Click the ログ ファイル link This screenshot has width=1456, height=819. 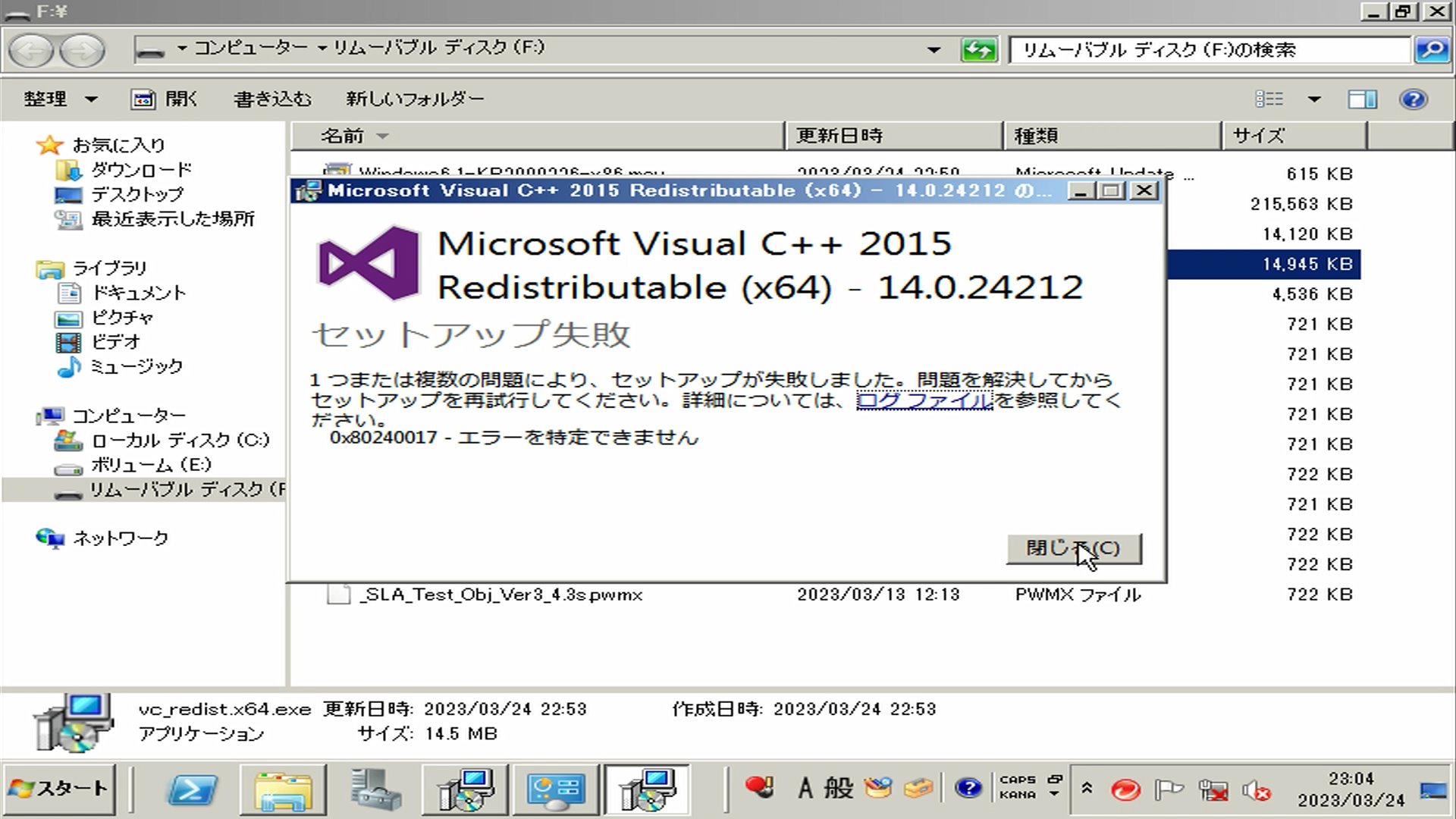(x=924, y=400)
